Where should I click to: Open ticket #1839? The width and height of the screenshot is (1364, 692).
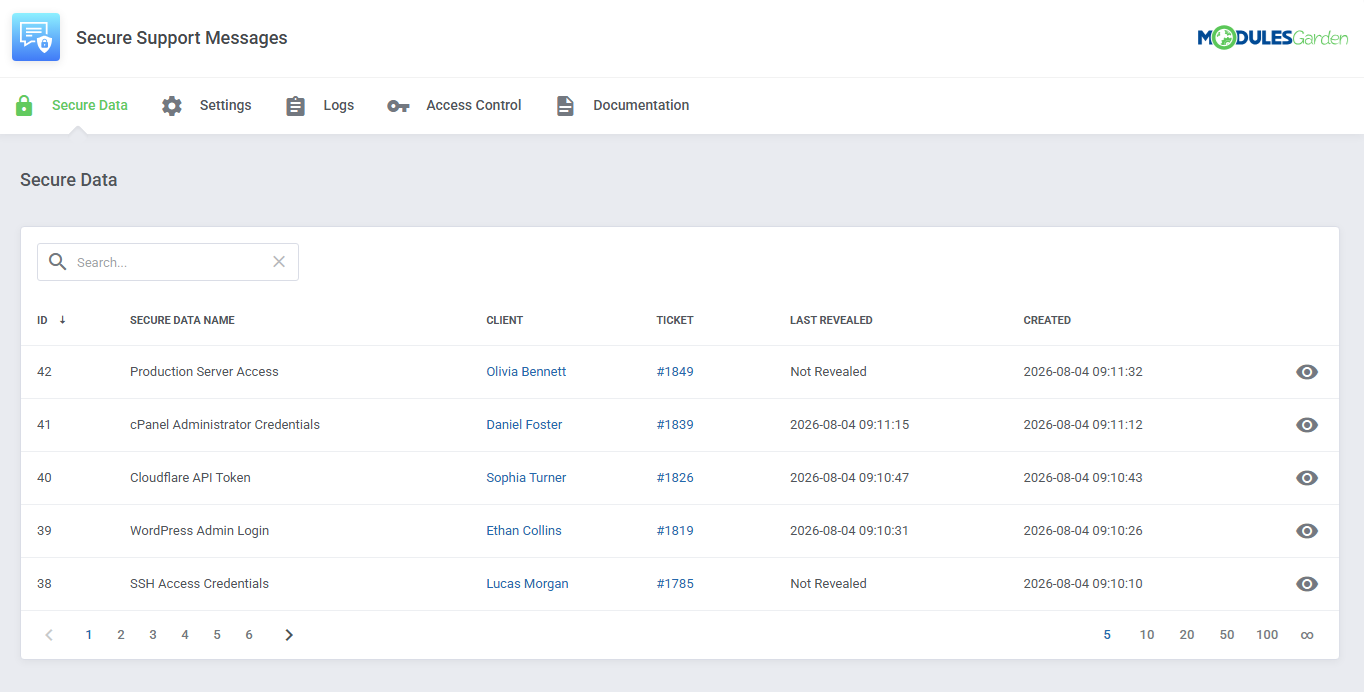click(x=675, y=425)
